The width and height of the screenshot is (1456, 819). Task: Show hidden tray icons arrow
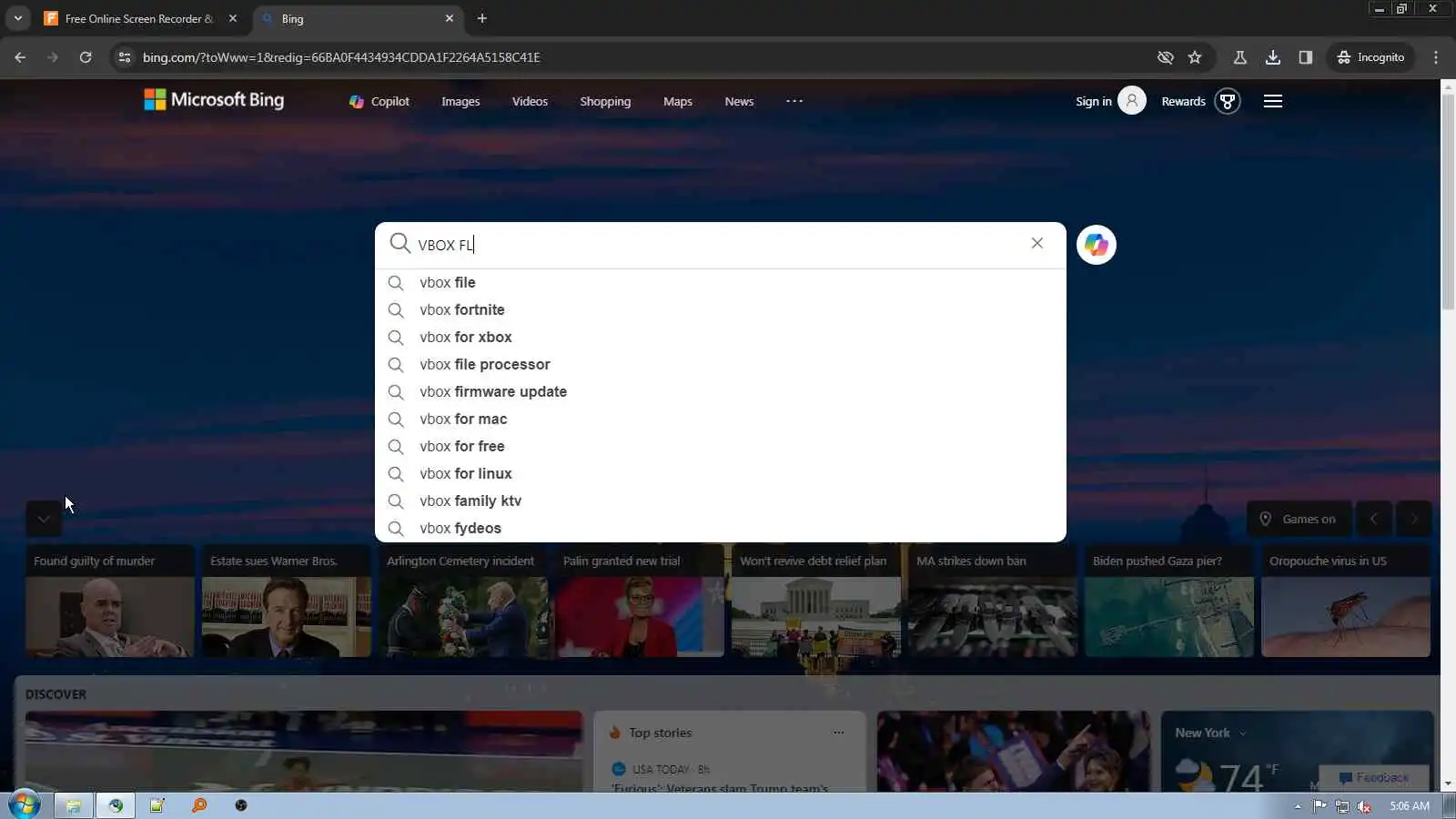pyautogui.click(x=1298, y=806)
